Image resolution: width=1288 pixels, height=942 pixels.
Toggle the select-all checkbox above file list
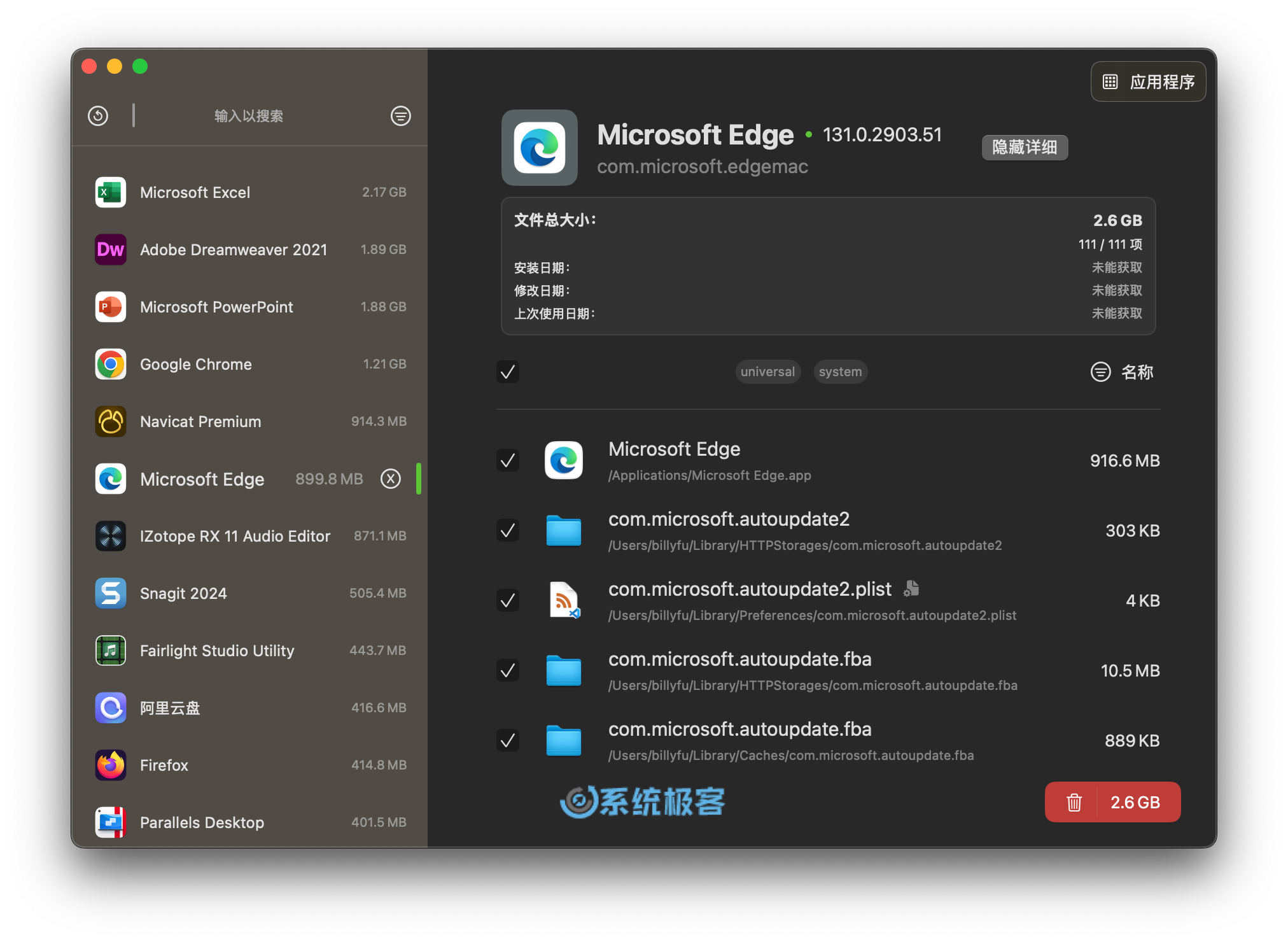(508, 372)
